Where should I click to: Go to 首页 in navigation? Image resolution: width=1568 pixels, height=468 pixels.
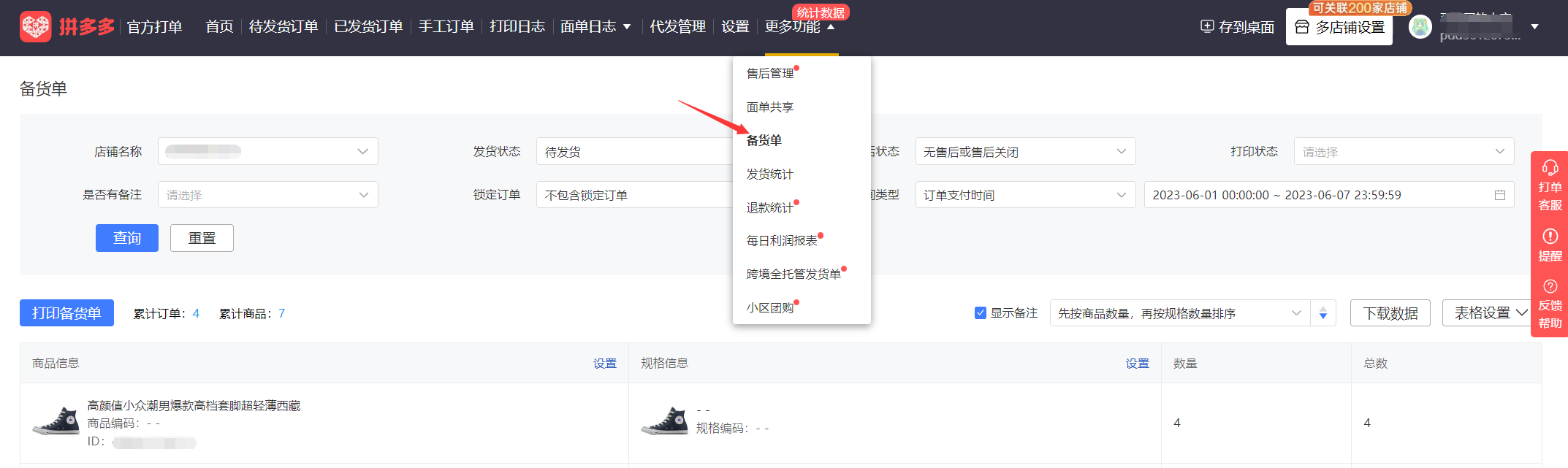click(x=219, y=27)
